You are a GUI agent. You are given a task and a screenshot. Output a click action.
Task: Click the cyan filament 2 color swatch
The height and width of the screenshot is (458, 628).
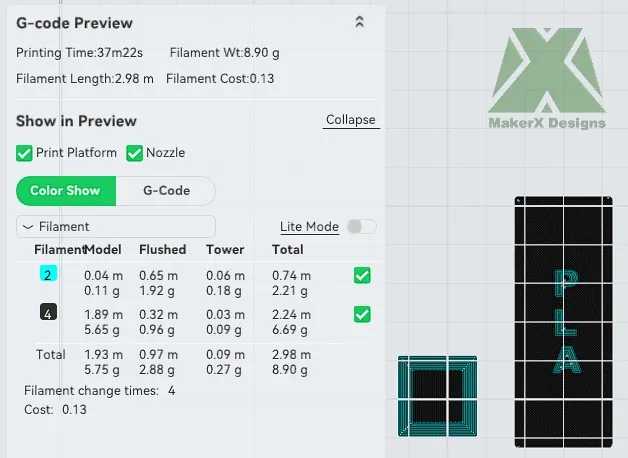[x=48, y=274]
